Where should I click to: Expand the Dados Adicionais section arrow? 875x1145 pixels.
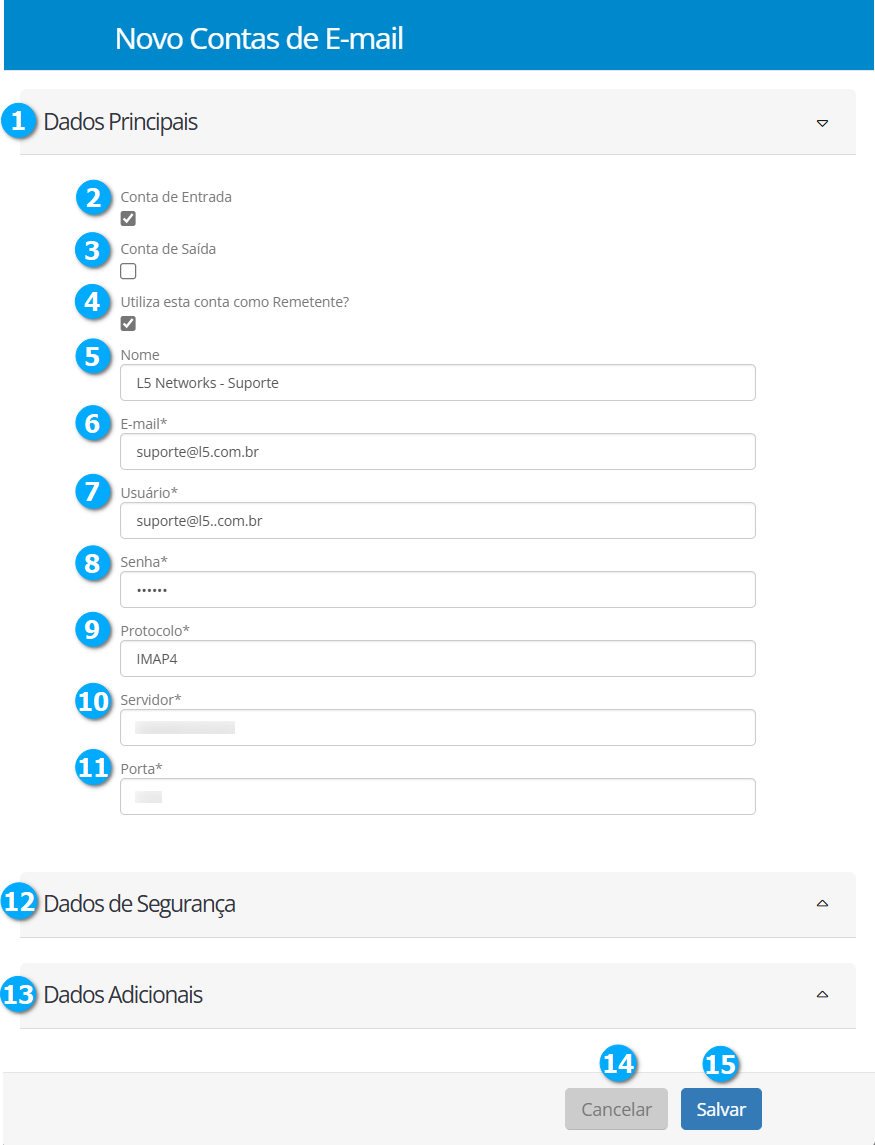(822, 995)
